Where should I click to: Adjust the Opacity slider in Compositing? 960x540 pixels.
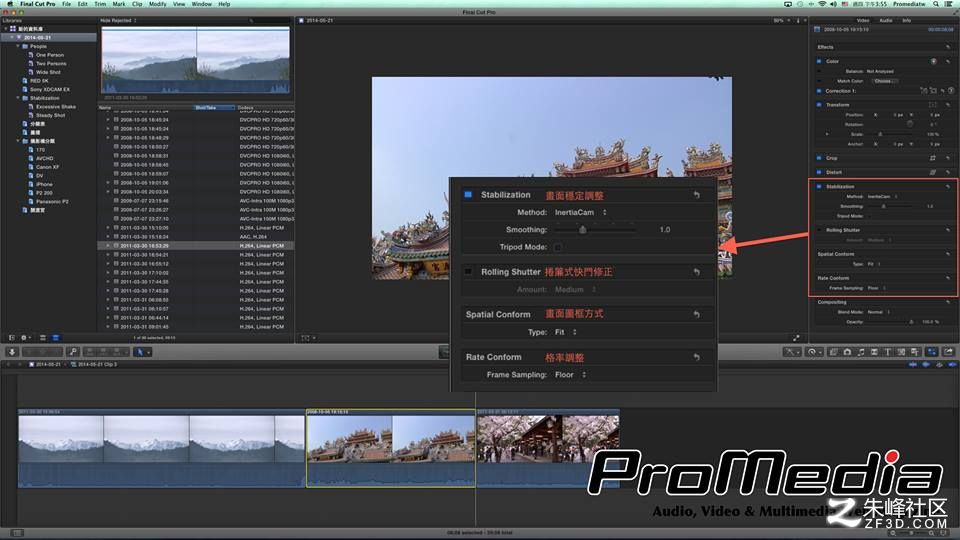[x=911, y=321]
